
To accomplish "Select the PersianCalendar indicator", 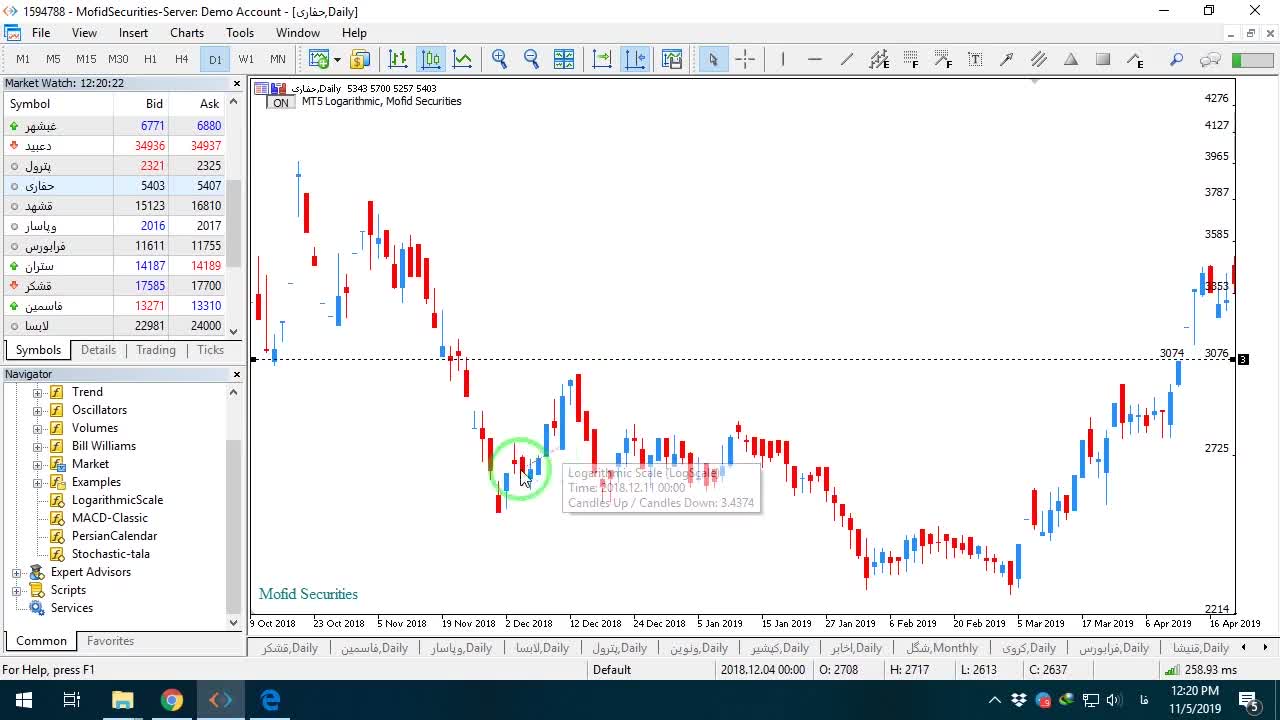I will (x=114, y=536).
